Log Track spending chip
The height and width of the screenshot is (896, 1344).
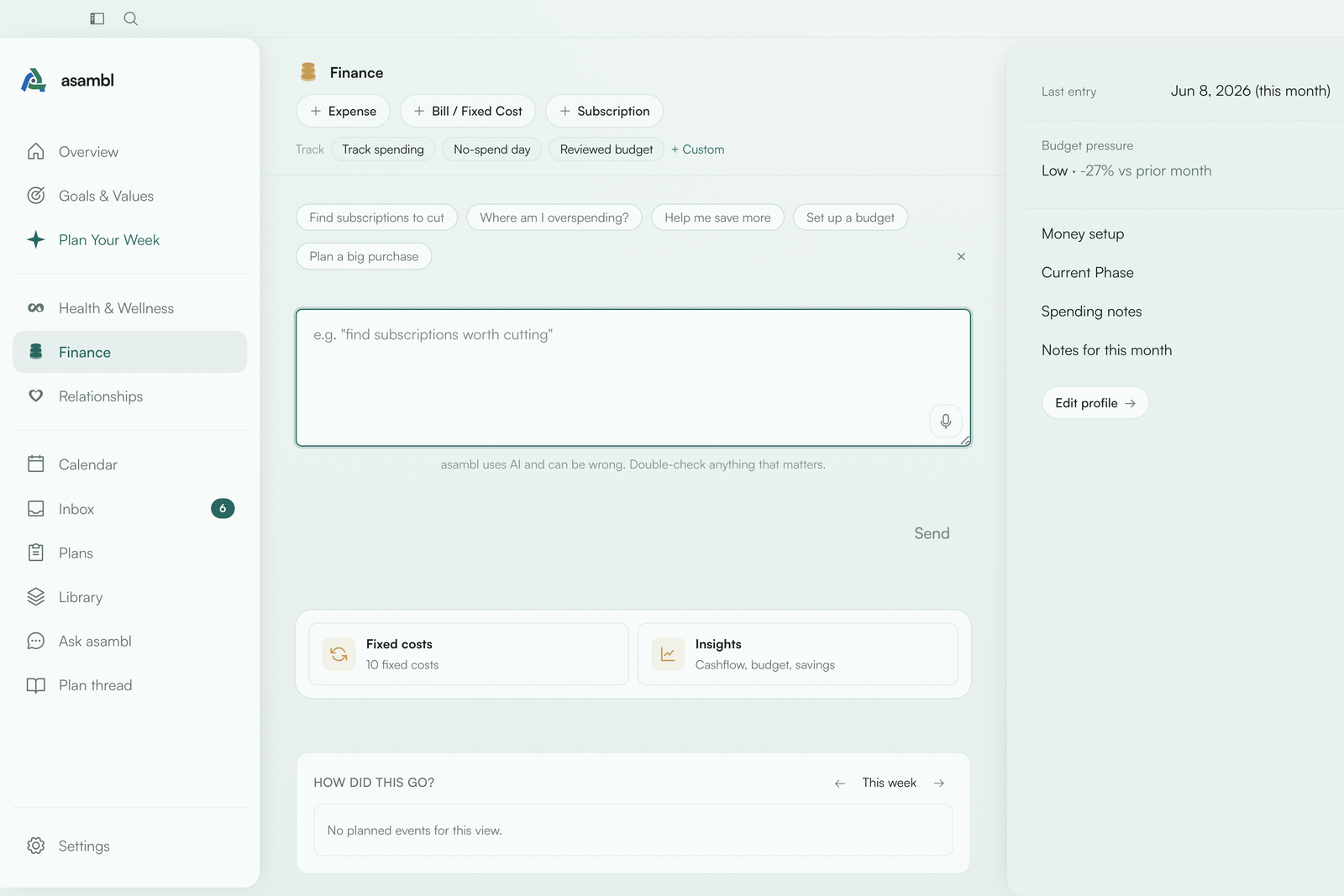(383, 149)
